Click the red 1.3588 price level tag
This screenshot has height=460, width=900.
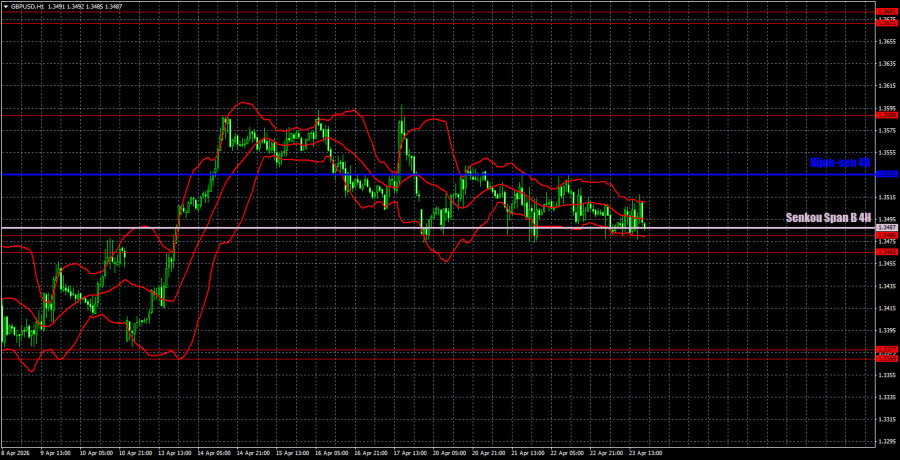[886, 115]
